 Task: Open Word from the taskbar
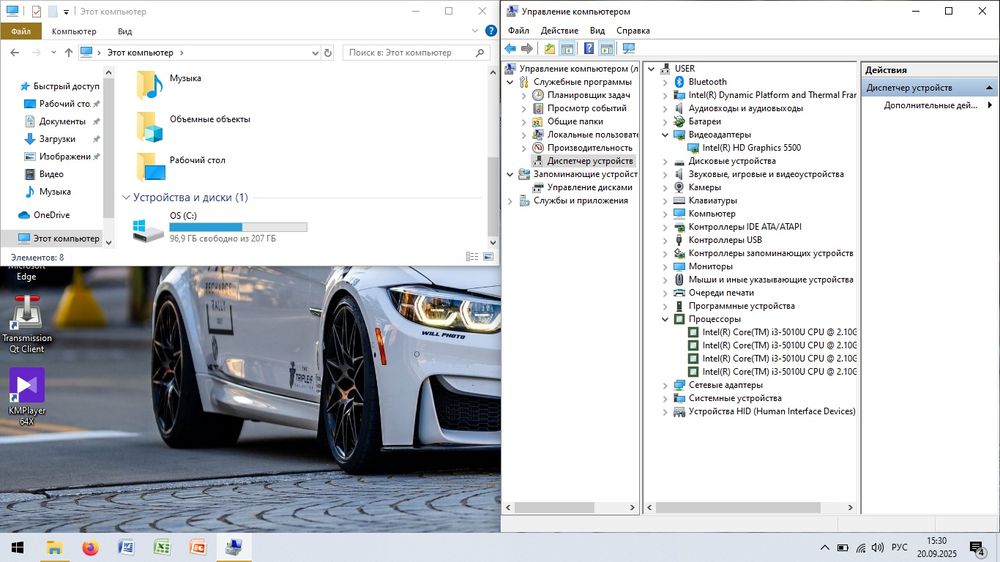point(126,547)
